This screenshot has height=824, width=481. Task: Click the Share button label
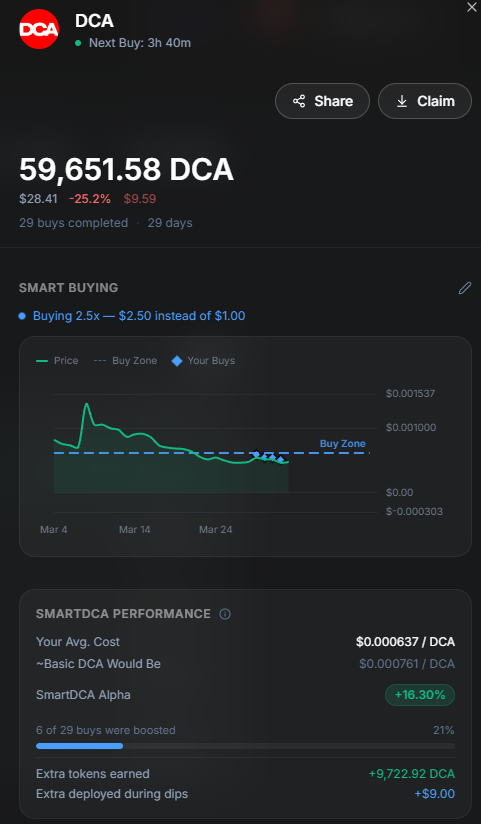[333, 101]
